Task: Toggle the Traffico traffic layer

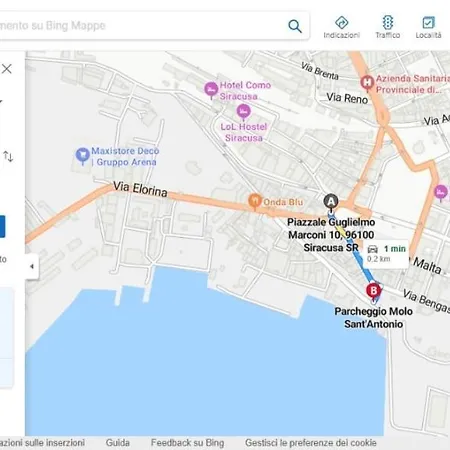Action: tap(388, 27)
